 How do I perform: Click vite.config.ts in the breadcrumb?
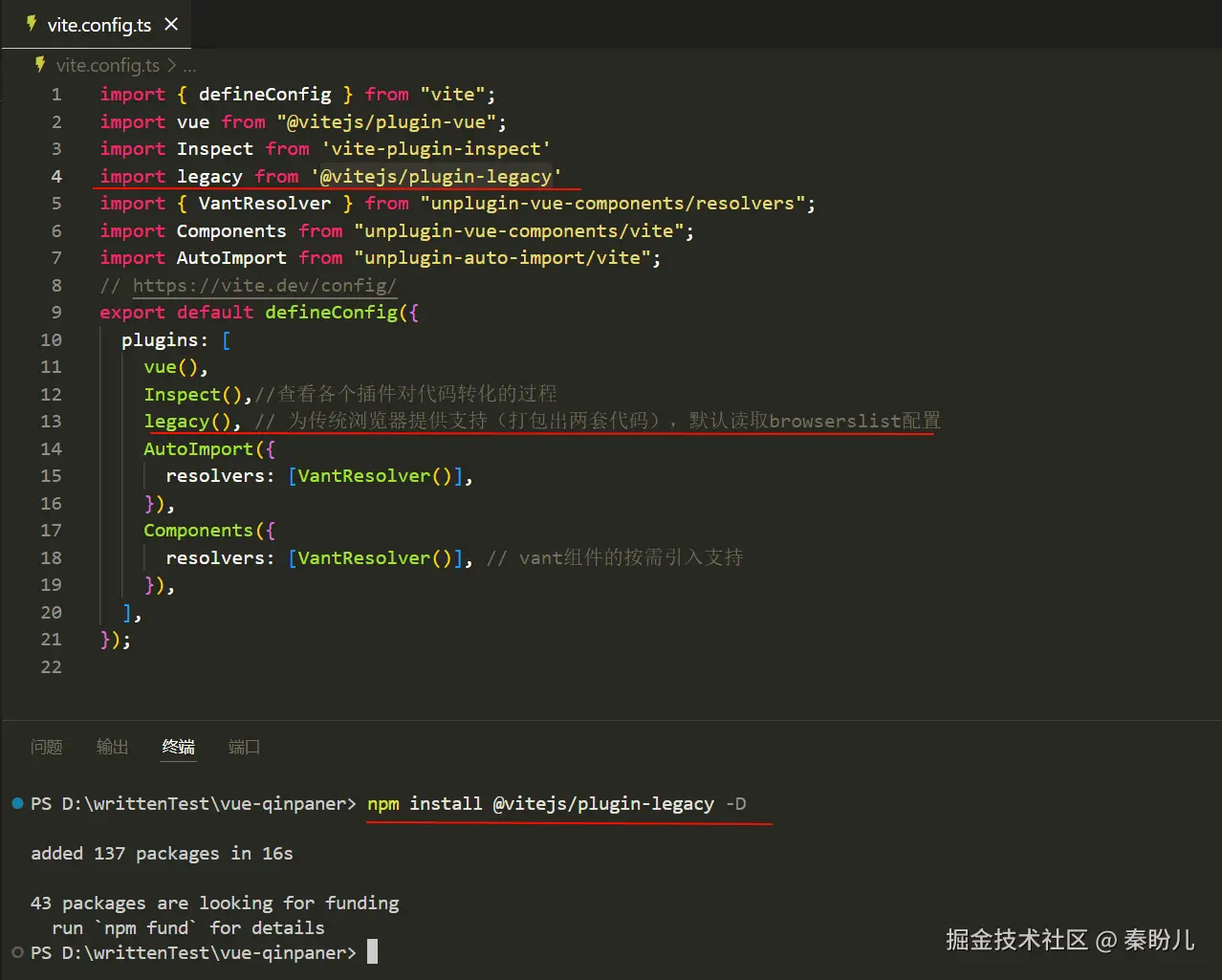click(x=107, y=65)
